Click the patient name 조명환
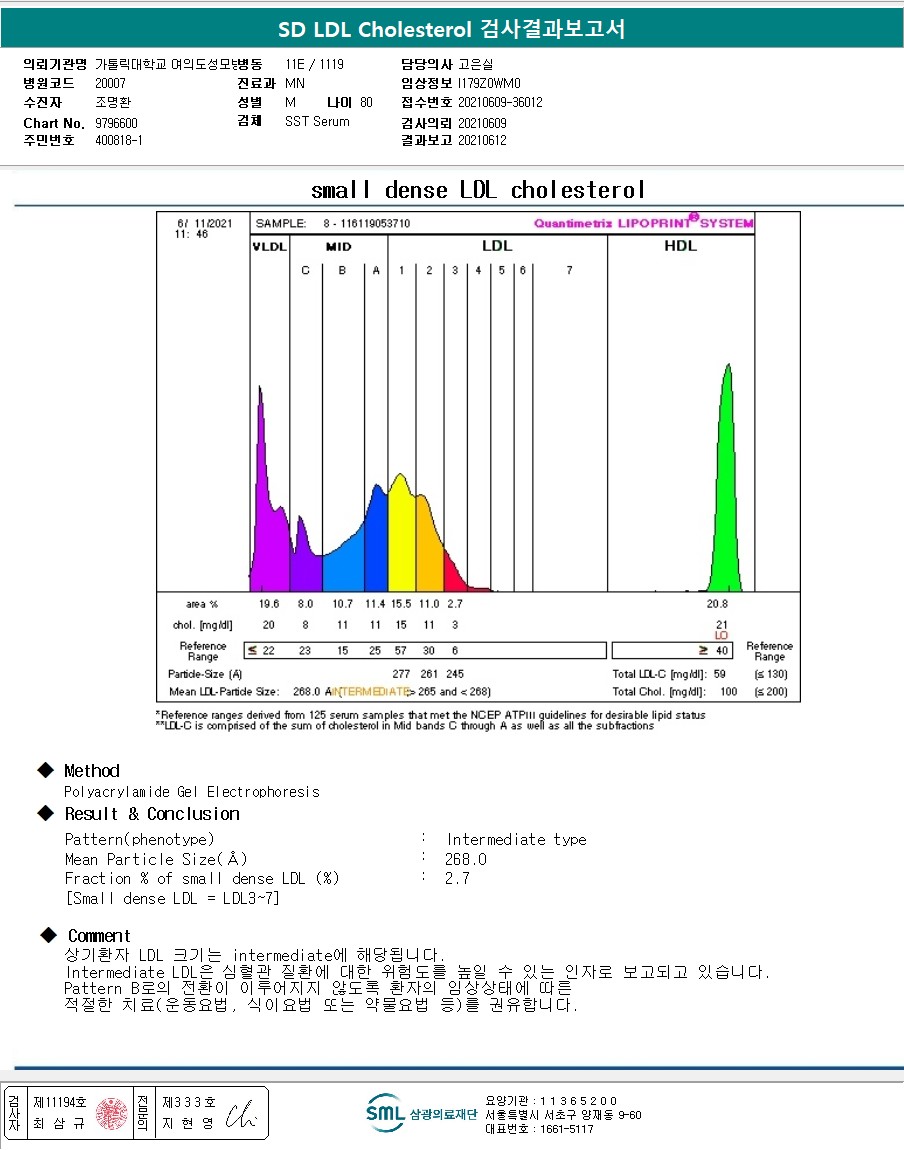This screenshot has width=904, height=1150. click(113, 102)
